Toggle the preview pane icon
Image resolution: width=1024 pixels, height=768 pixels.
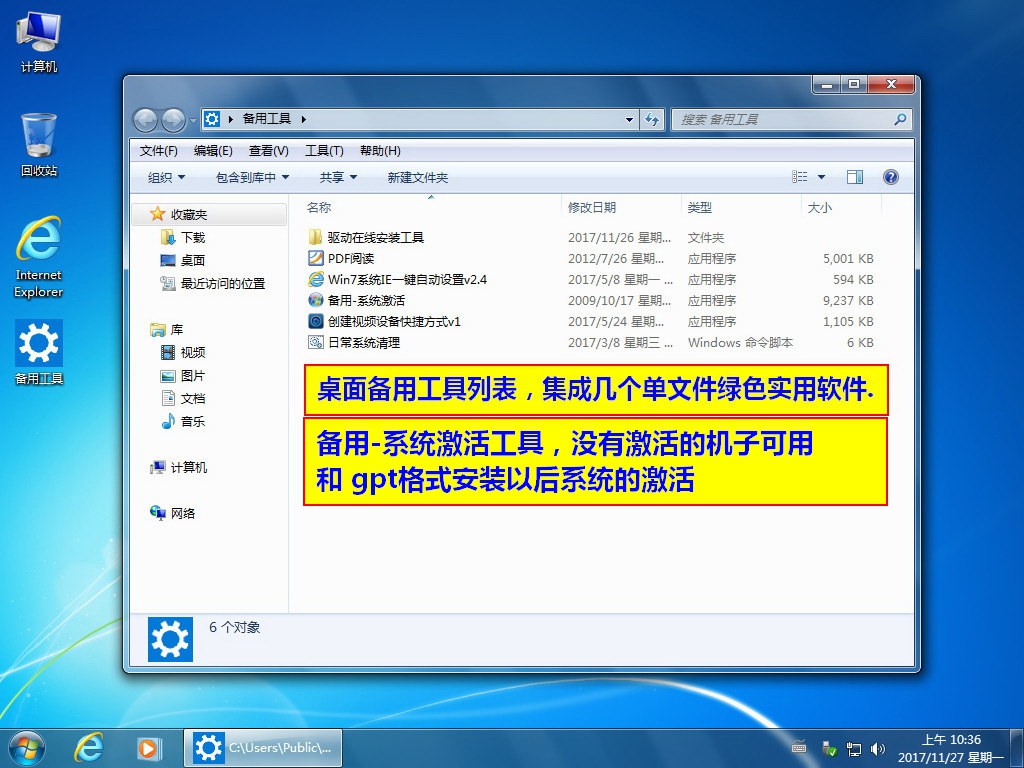(x=854, y=177)
